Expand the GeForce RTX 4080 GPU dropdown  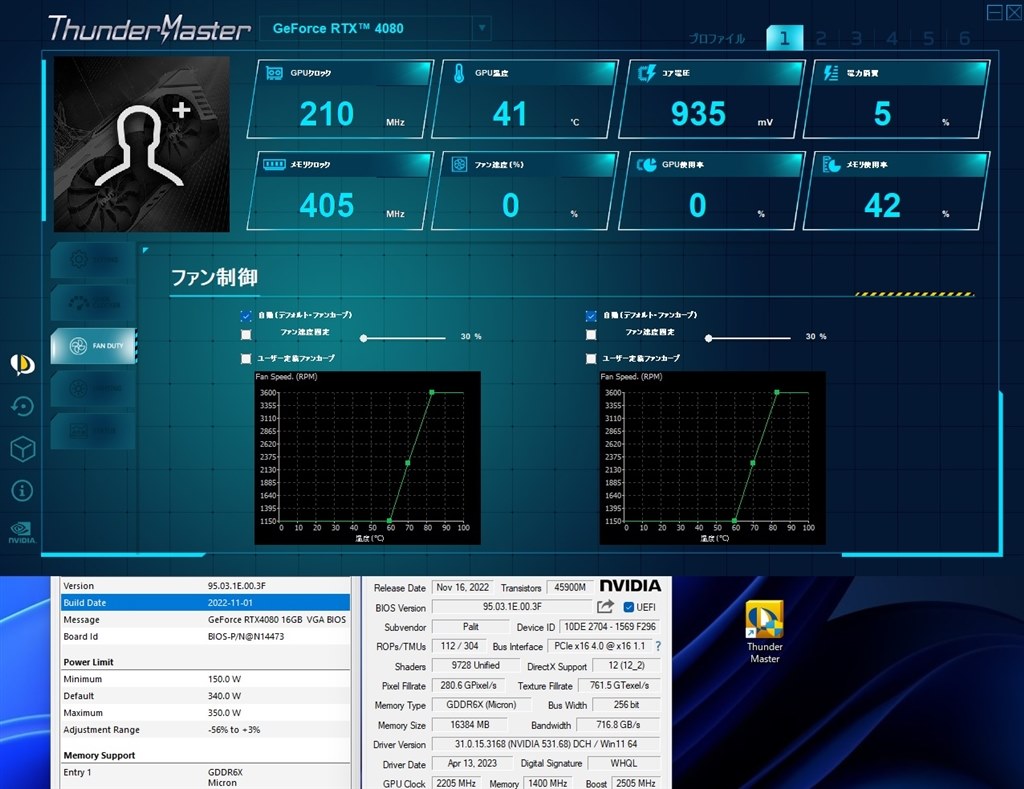click(x=481, y=28)
